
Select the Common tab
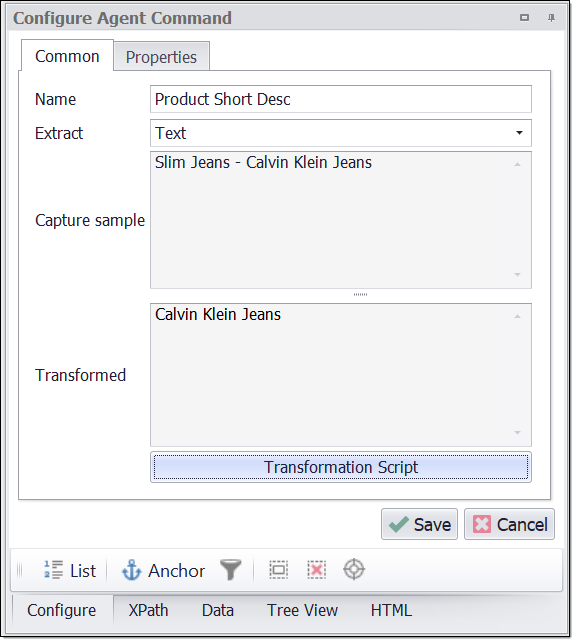(67, 56)
